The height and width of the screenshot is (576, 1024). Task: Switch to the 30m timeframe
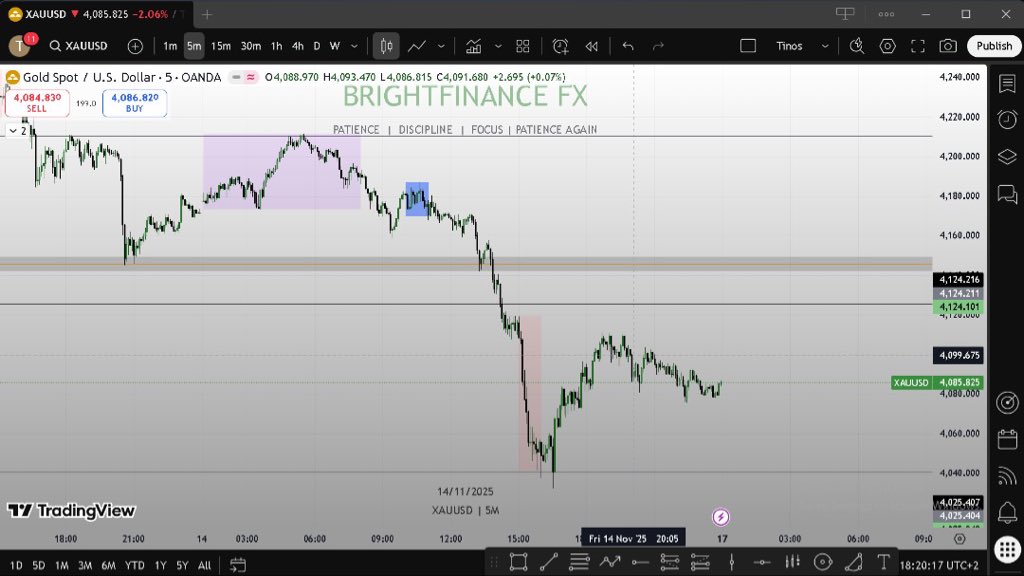pos(251,46)
